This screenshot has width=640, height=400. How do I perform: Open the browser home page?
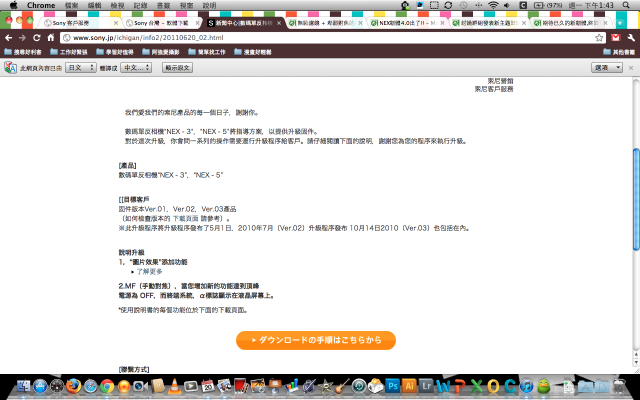click(x=51, y=38)
